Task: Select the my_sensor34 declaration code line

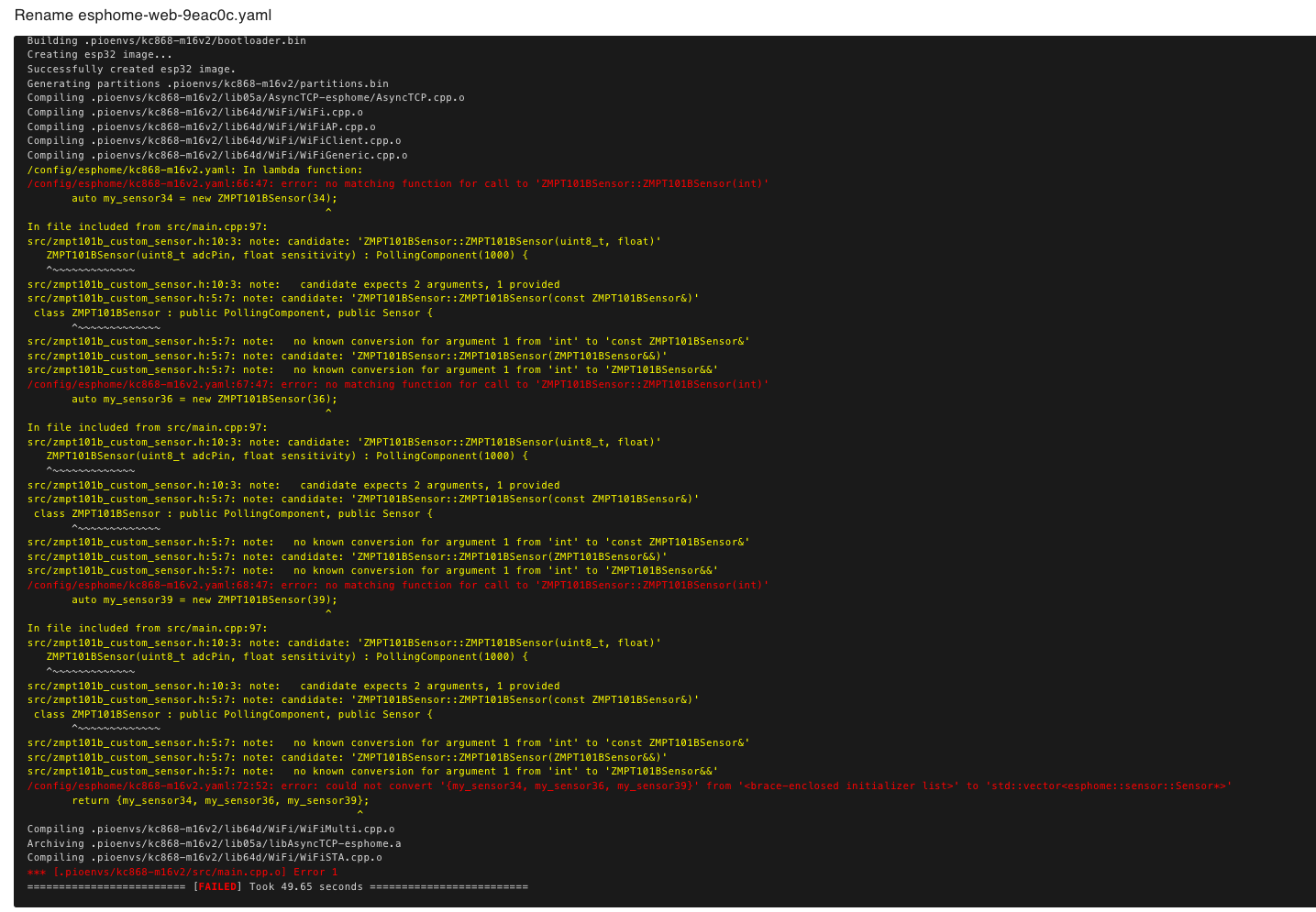Action: [x=204, y=198]
